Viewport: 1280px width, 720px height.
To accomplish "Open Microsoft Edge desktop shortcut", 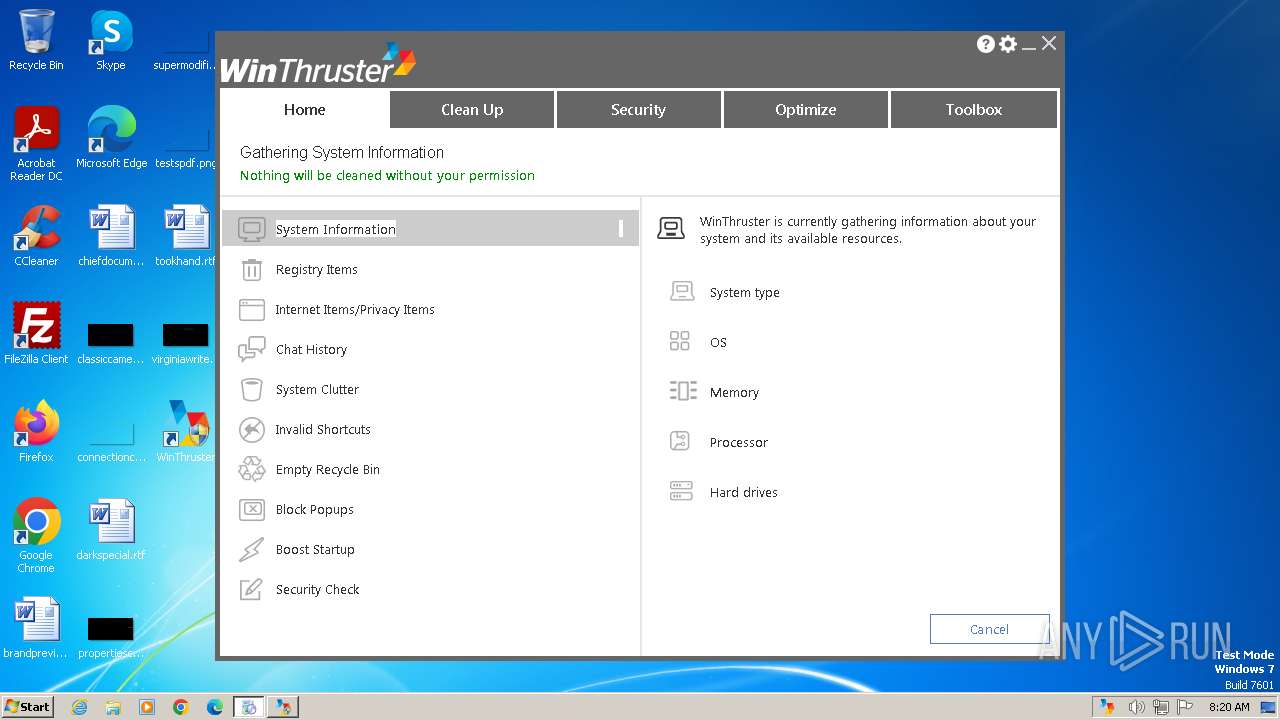I will tap(111, 138).
